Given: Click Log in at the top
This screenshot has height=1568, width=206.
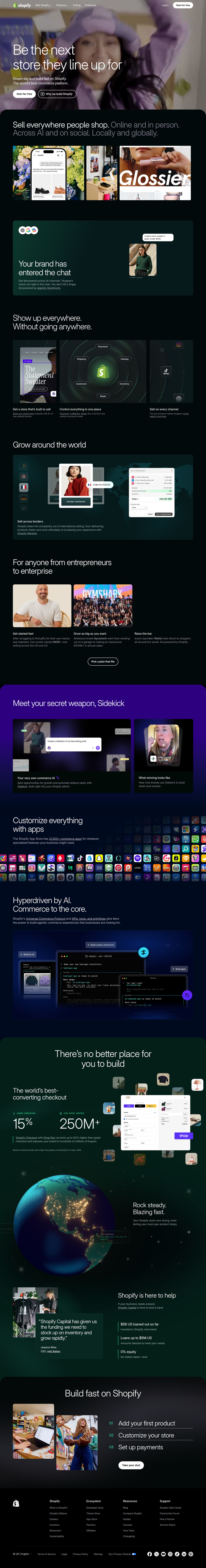Looking at the screenshot, I should pyautogui.click(x=165, y=5).
